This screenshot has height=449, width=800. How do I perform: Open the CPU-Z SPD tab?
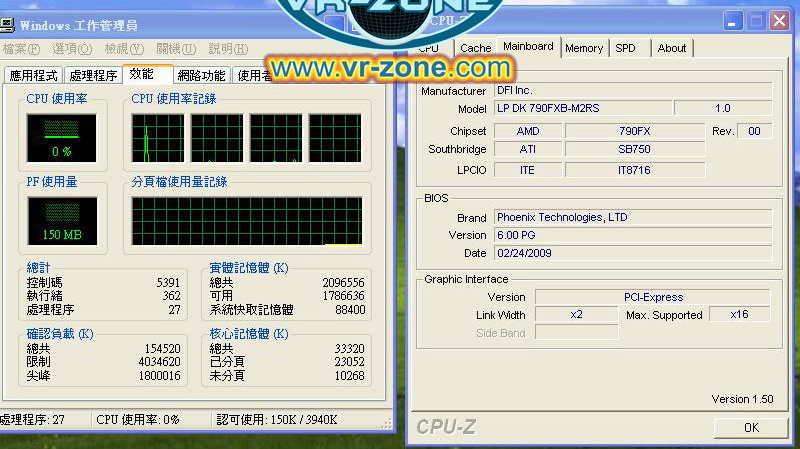pyautogui.click(x=626, y=48)
